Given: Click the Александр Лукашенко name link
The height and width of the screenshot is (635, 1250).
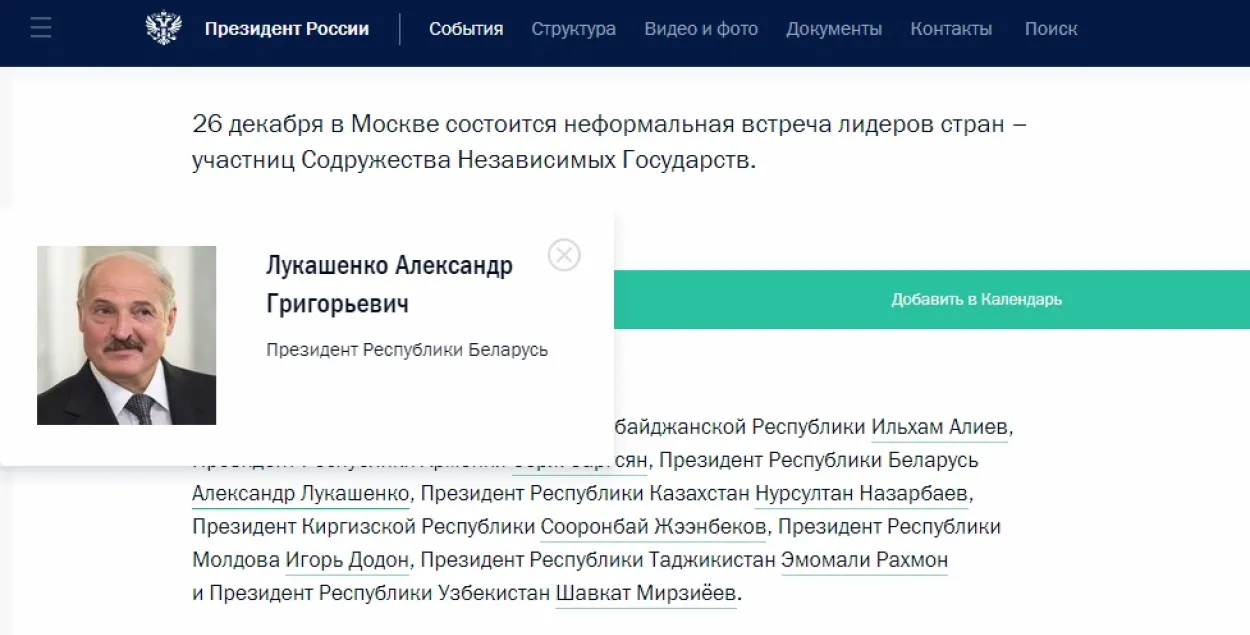Looking at the screenshot, I should 300,494.
